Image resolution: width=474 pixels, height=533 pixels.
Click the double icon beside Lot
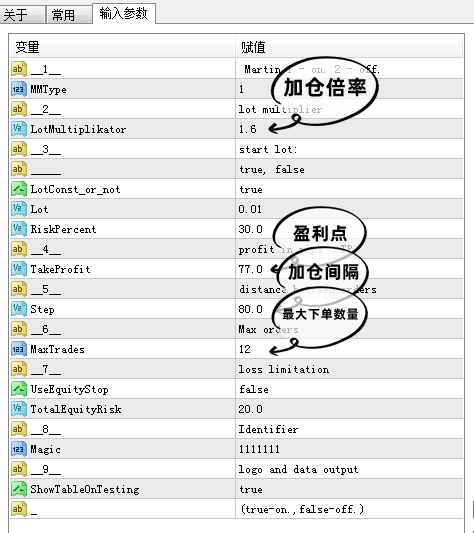19,209
